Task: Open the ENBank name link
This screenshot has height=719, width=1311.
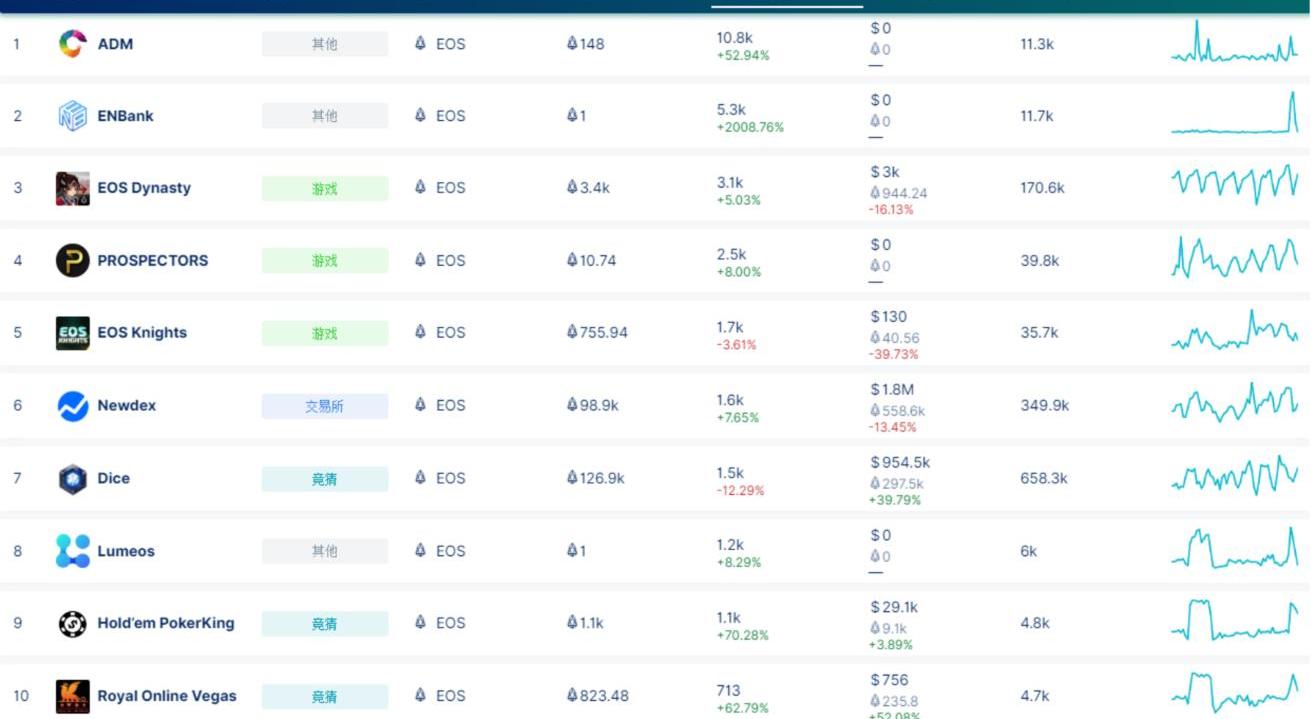Action: click(x=125, y=116)
